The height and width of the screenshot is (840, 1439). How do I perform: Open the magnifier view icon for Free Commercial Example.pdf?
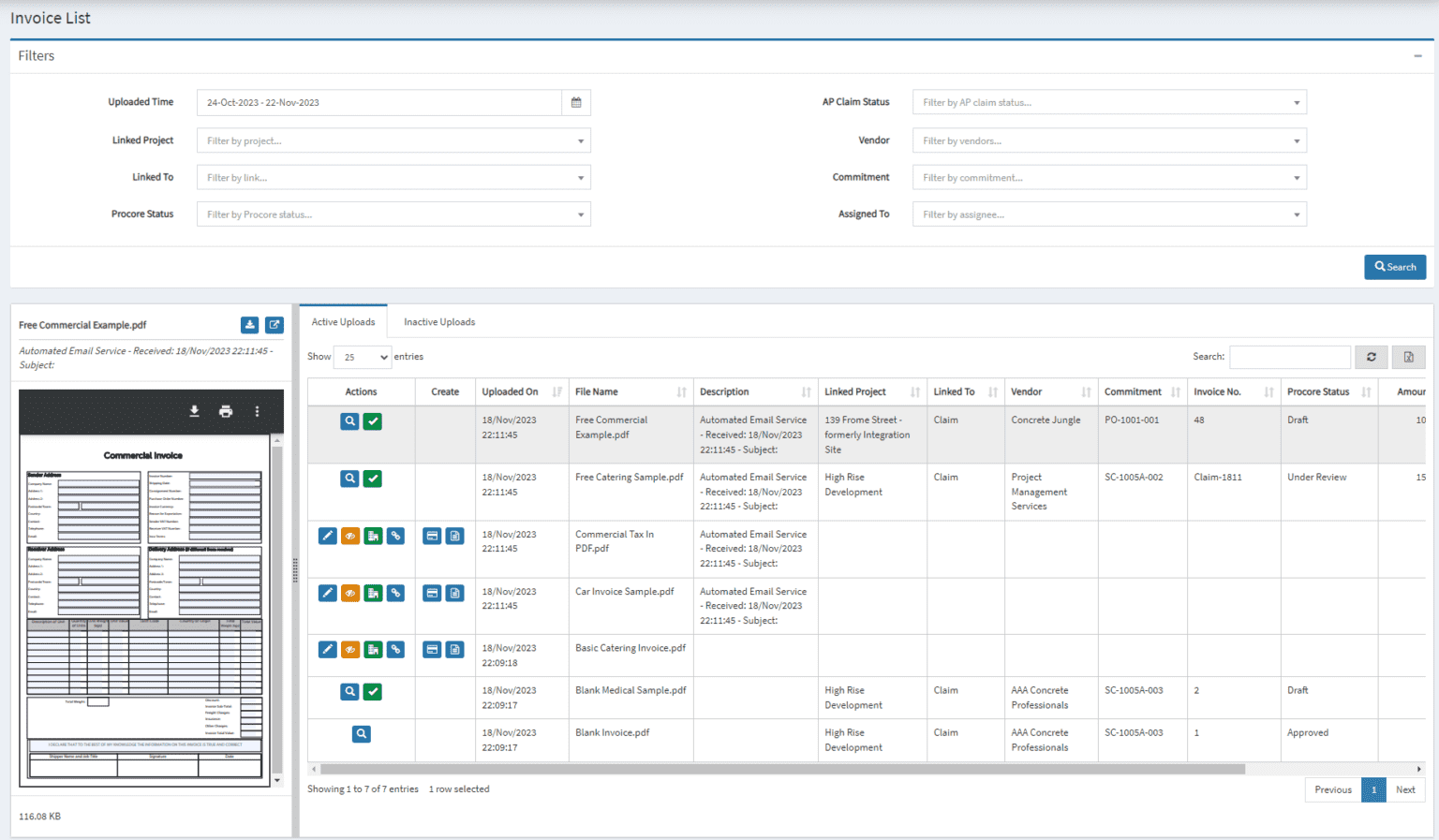tap(349, 421)
